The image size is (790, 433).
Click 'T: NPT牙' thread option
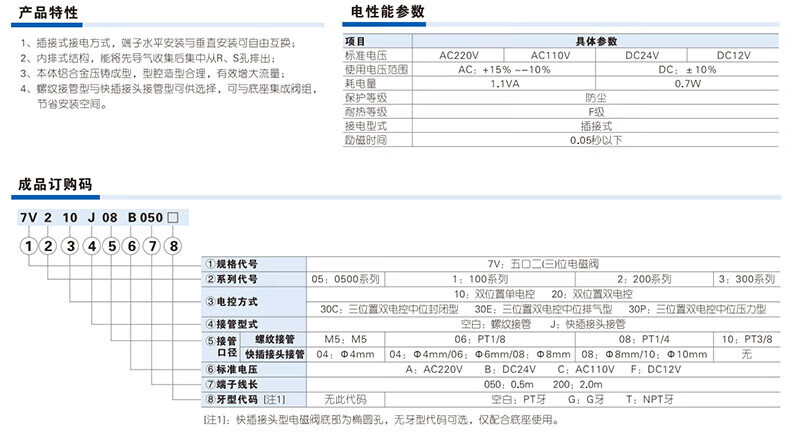[x=649, y=400]
